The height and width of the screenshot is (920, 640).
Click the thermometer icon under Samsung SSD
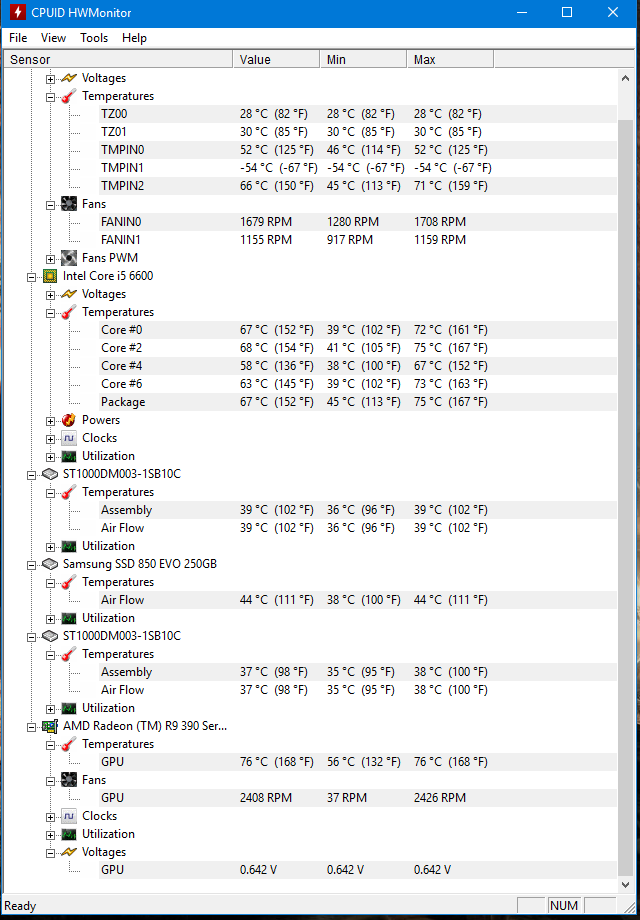click(69, 582)
